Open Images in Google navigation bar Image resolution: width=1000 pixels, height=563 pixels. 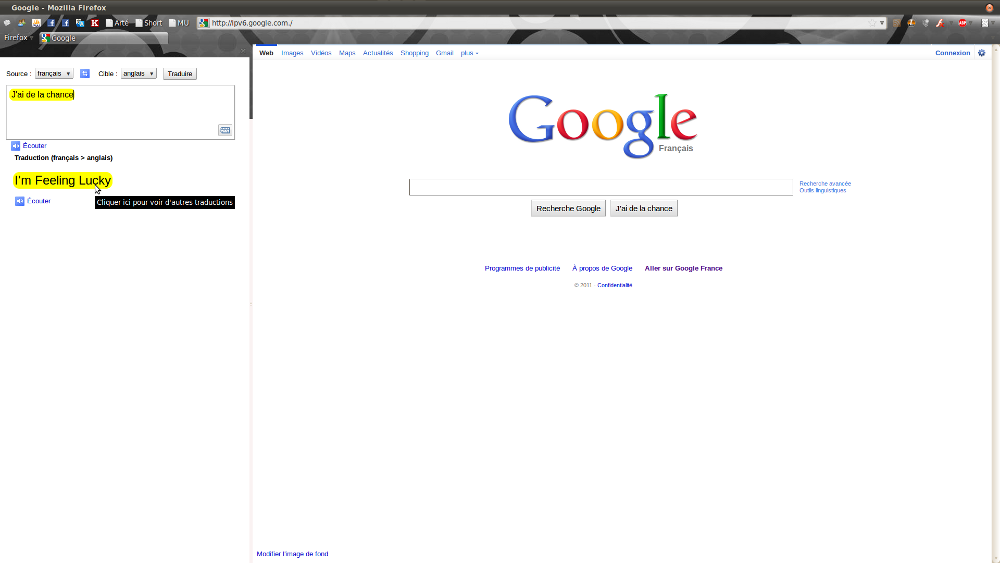coord(292,53)
